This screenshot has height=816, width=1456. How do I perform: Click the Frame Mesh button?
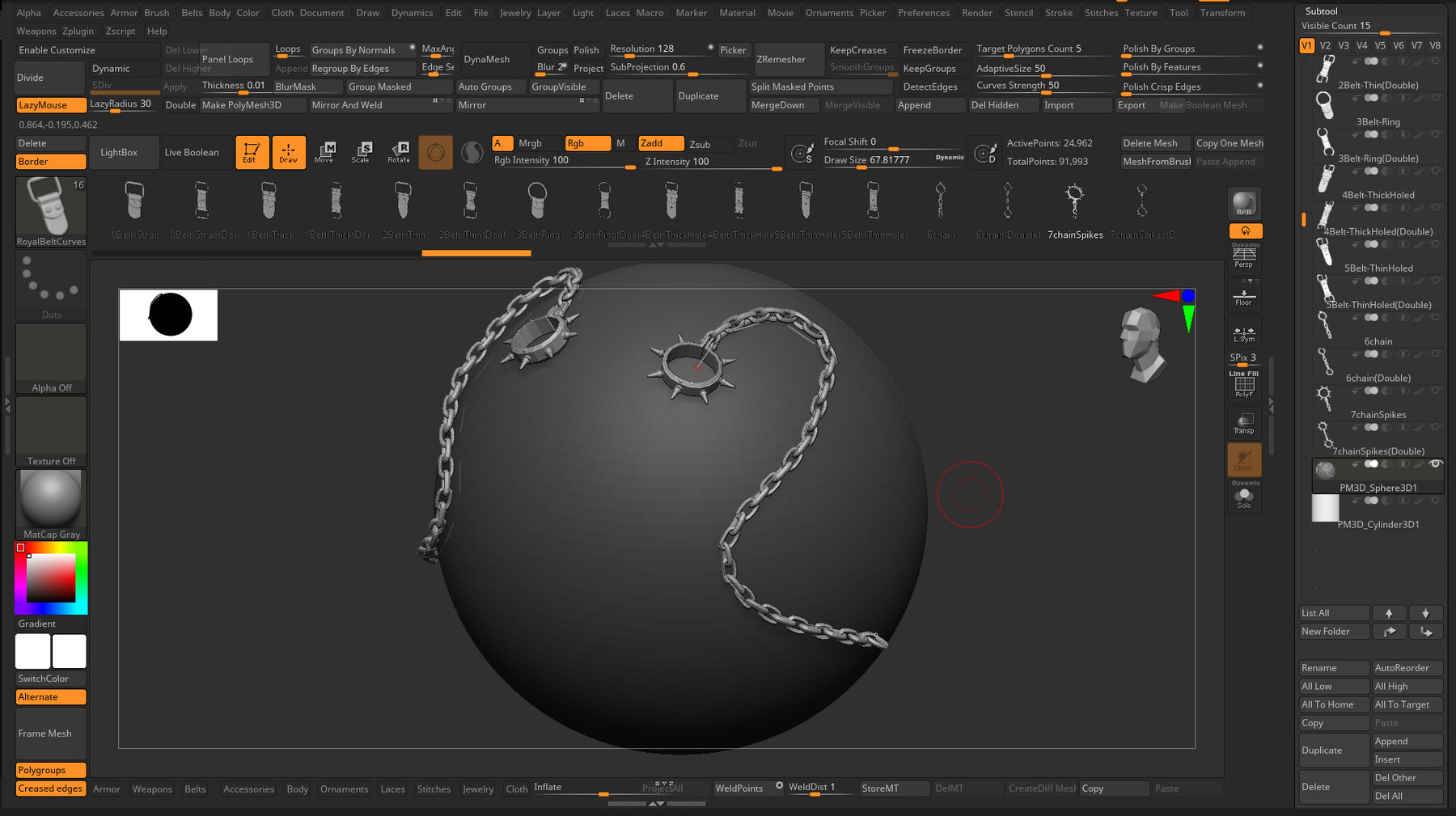(x=51, y=734)
